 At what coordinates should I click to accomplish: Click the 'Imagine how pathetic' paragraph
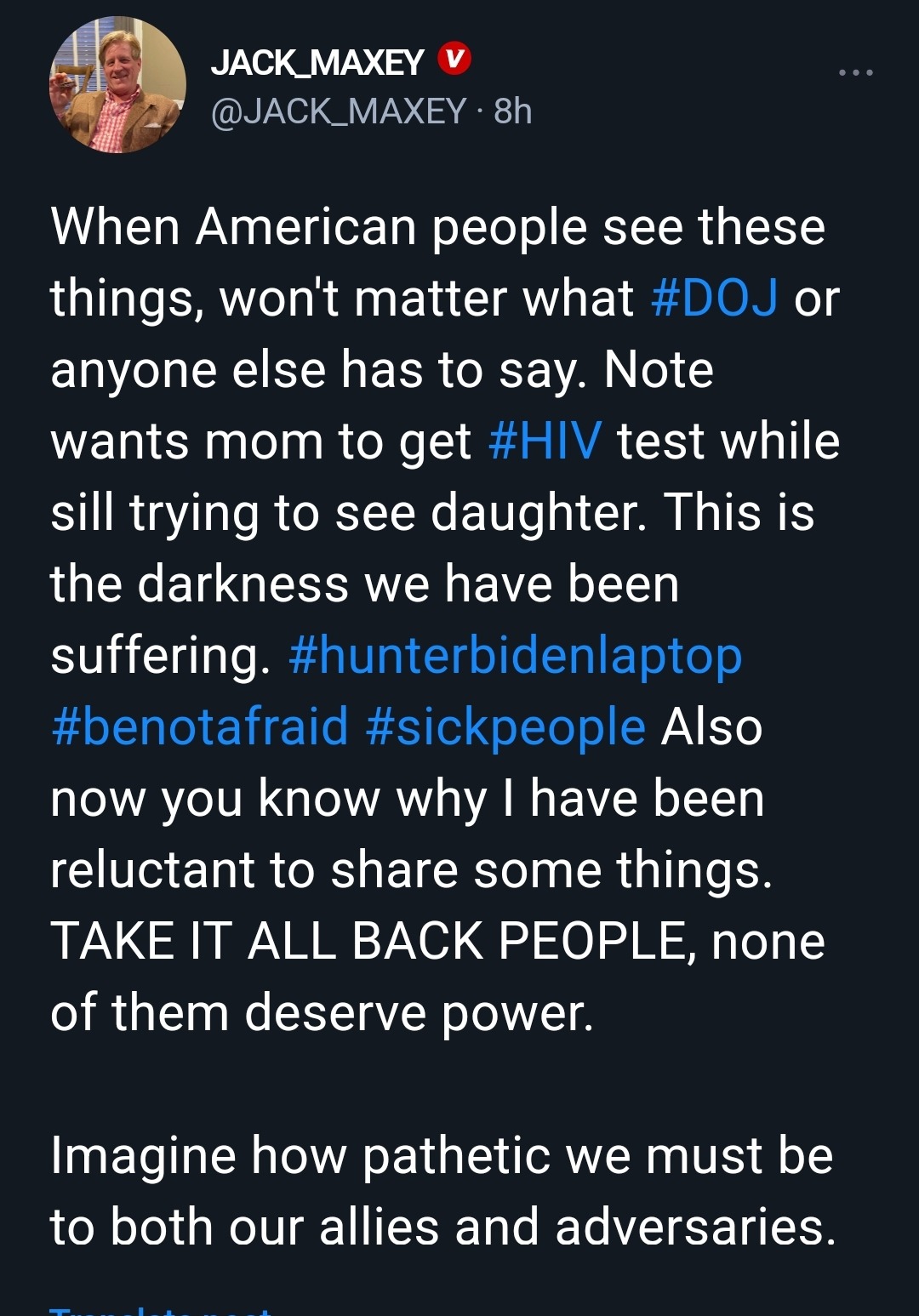pos(442,1156)
